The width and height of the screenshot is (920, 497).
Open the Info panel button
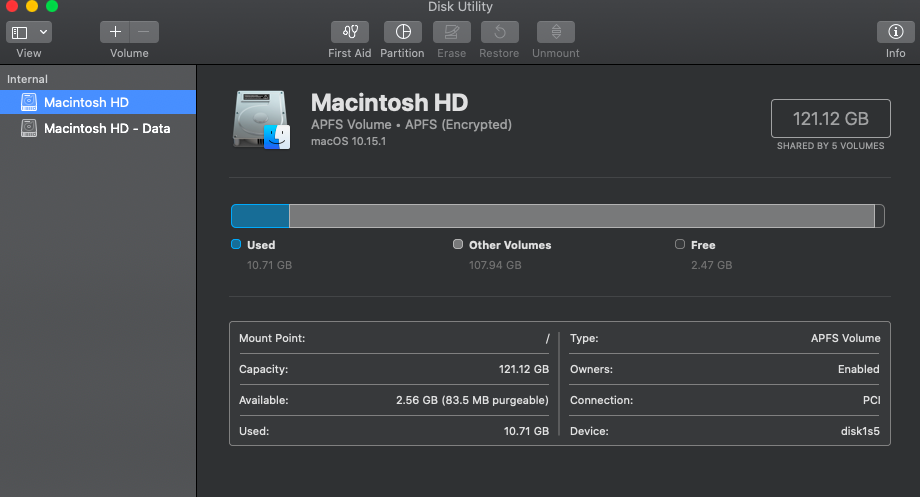pyautogui.click(x=895, y=32)
